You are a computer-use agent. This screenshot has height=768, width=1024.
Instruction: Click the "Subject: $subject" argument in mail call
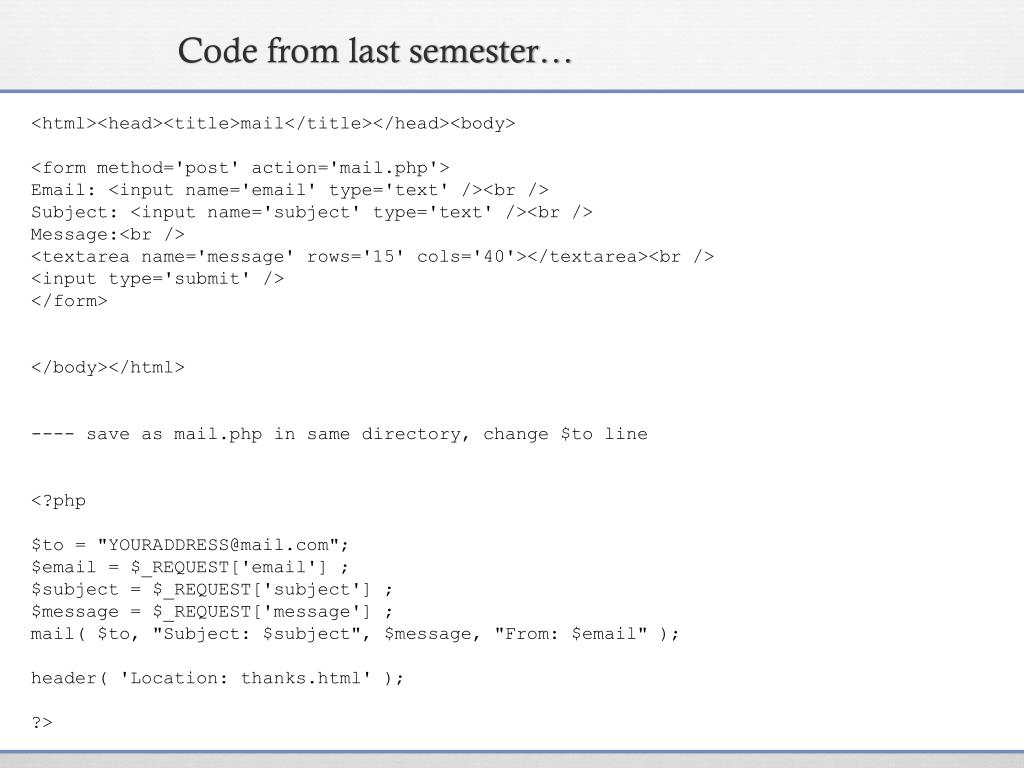tap(256, 634)
